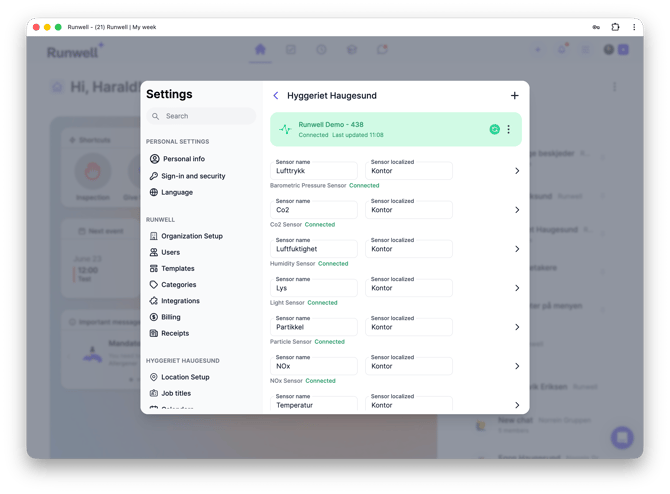This screenshot has width=670, height=494.
Task: Click the 'Barometric Pressure Sensor' label
Action: [308, 185]
